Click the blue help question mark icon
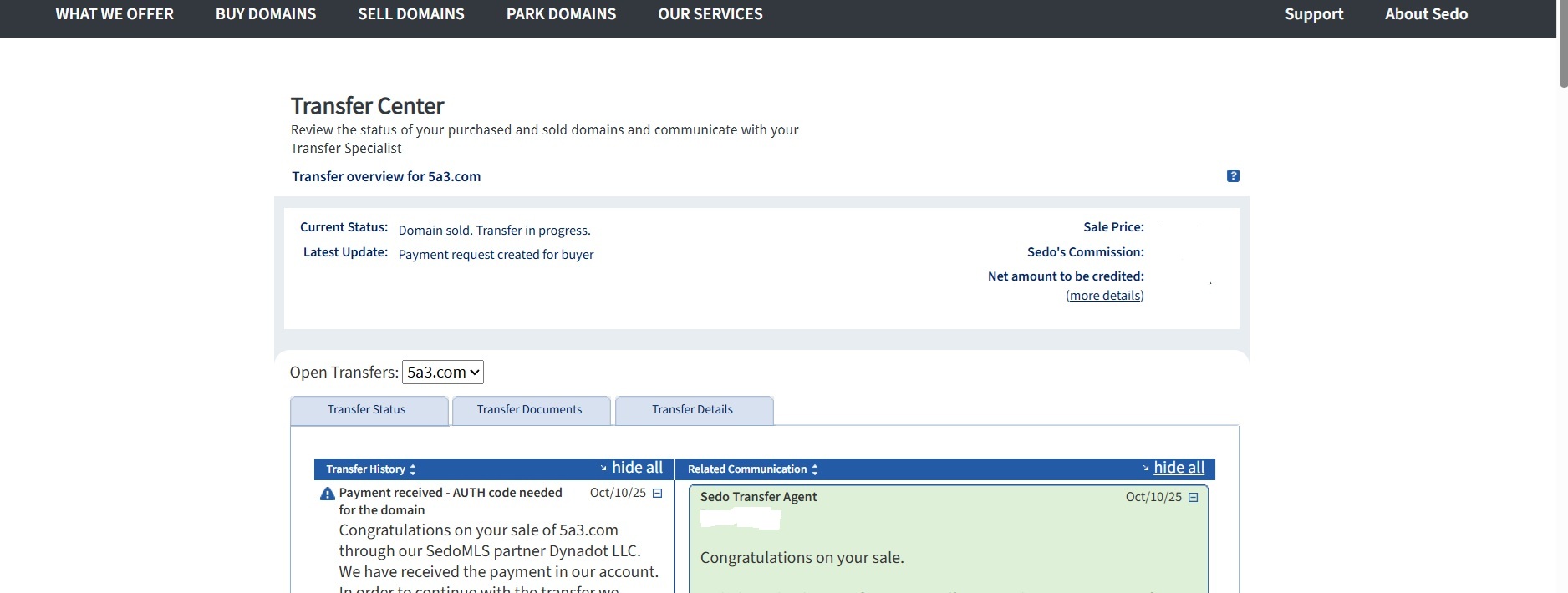This screenshot has width=1568, height=593. (1233, 176)
